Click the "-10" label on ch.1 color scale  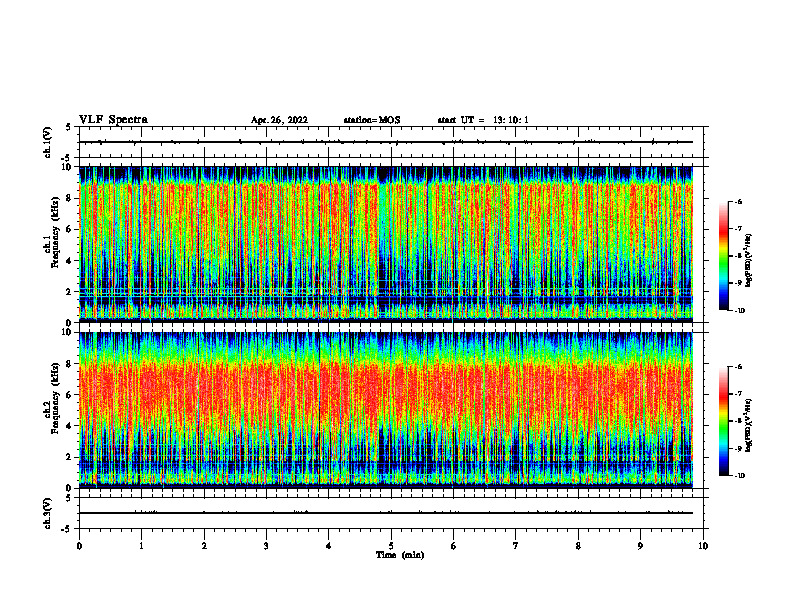[x=739, y=311]
